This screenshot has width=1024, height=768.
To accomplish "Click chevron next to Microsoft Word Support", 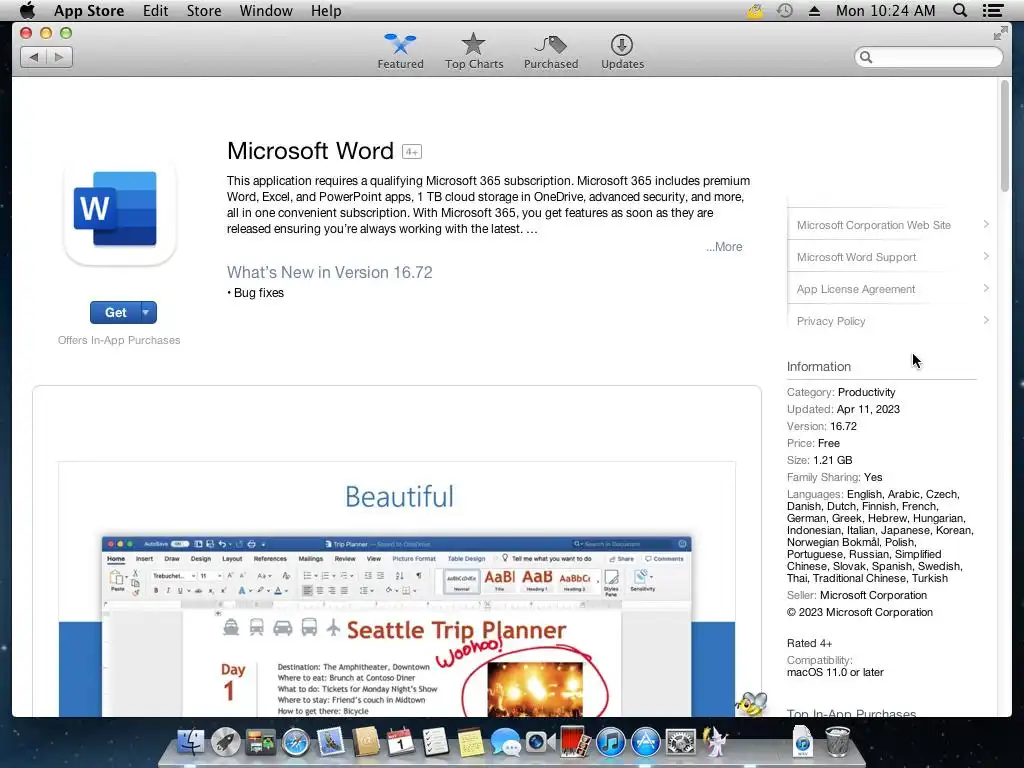I will click(986, 257).
